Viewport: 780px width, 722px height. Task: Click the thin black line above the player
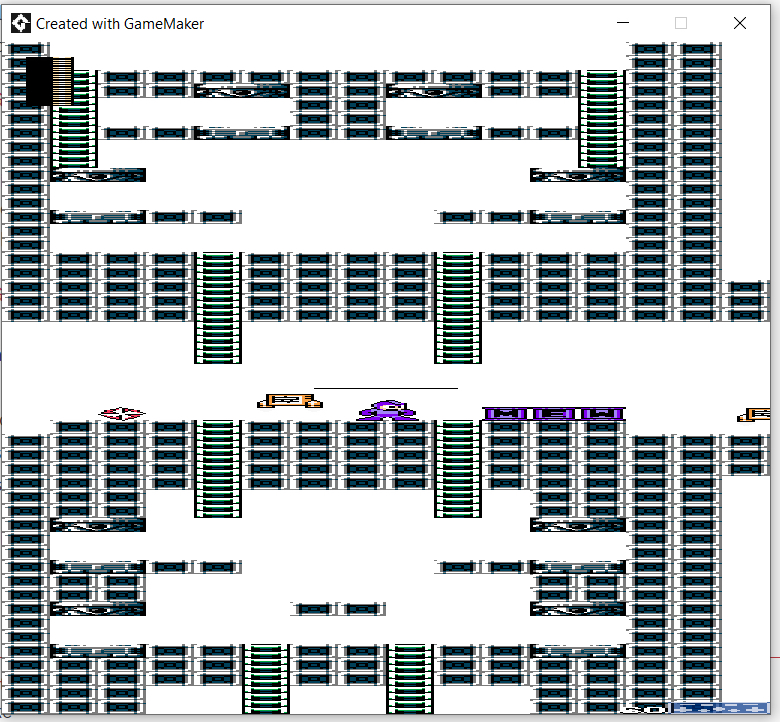385,388
